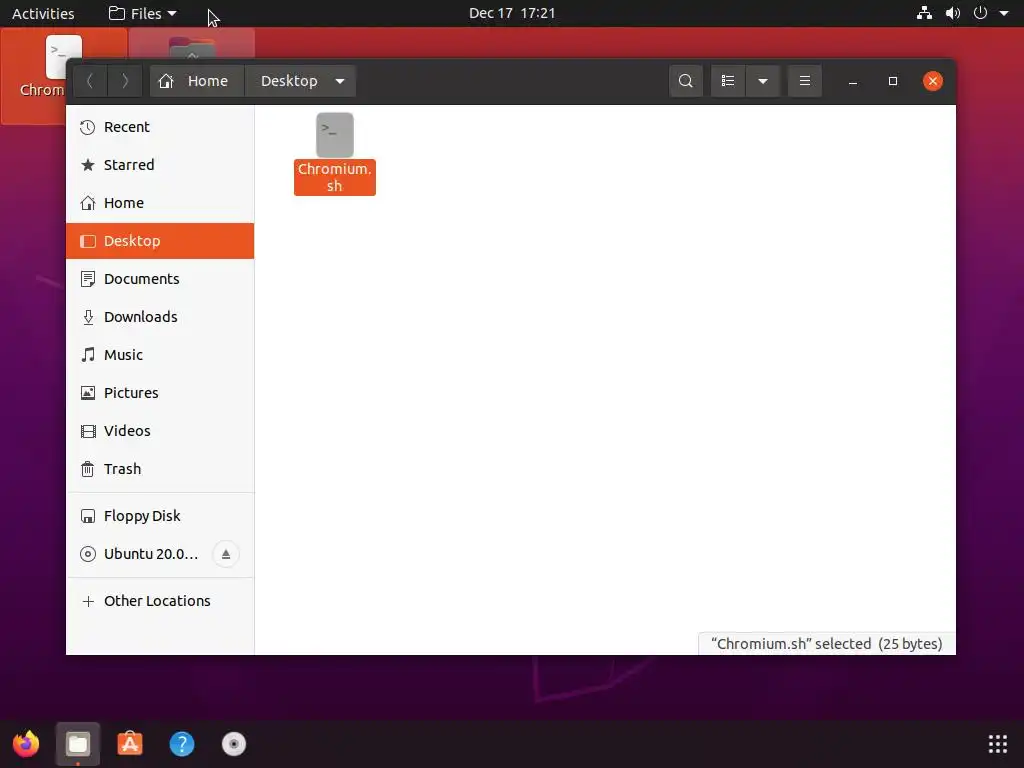
Task: Click the disc icon in the dock
Action: coord(234,744)
